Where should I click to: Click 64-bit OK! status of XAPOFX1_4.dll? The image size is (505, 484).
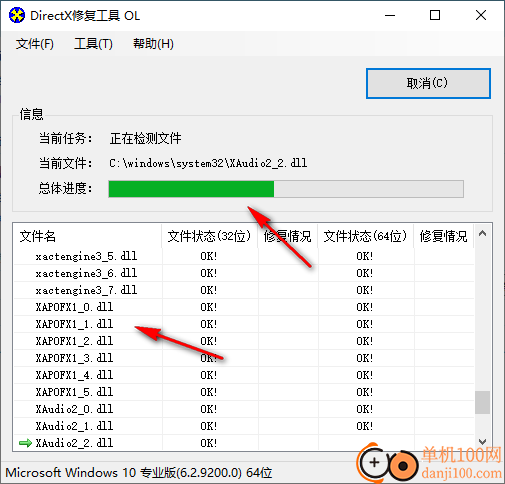(365, 375)
